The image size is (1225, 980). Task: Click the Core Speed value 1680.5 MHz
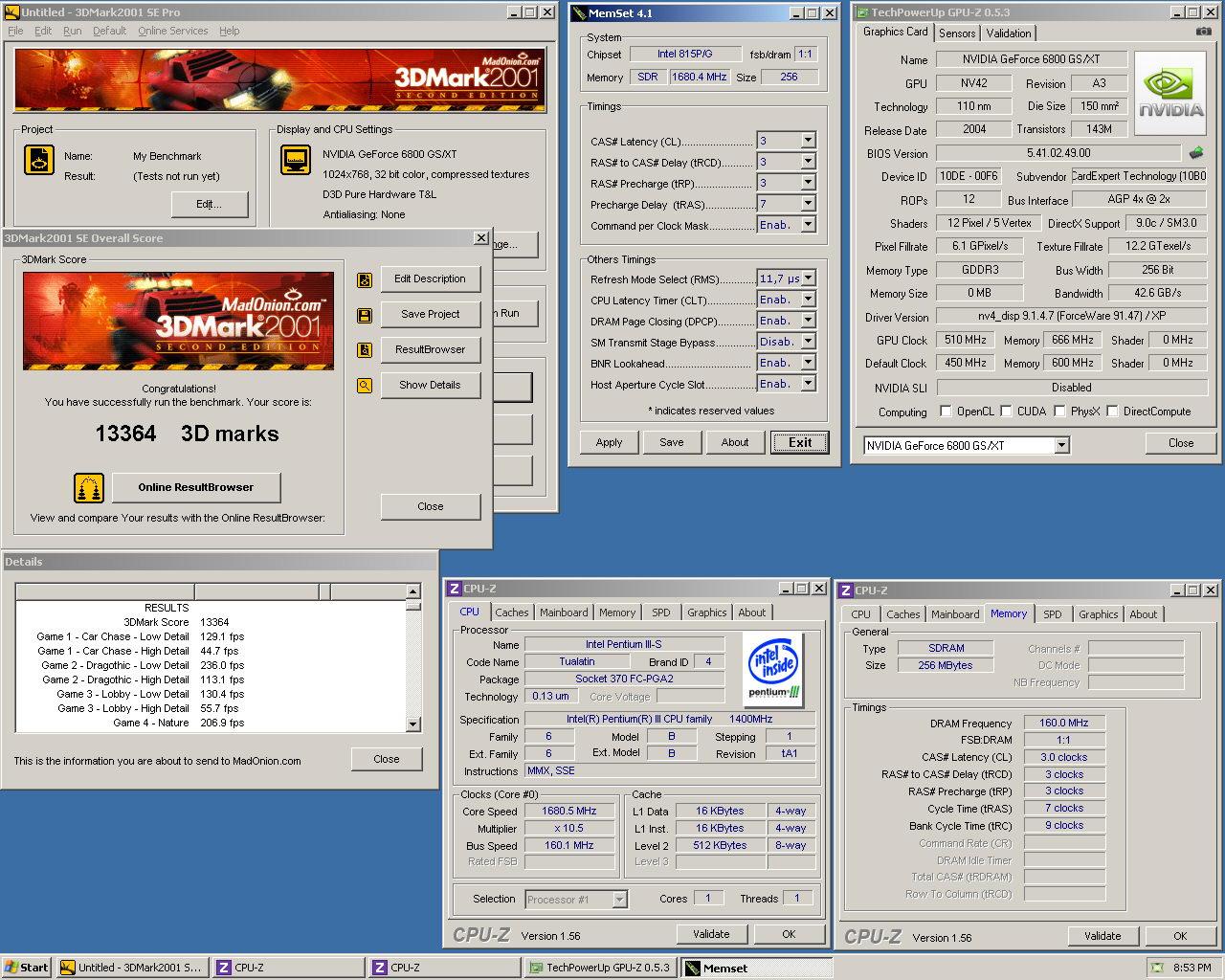(x=569, y=811)
